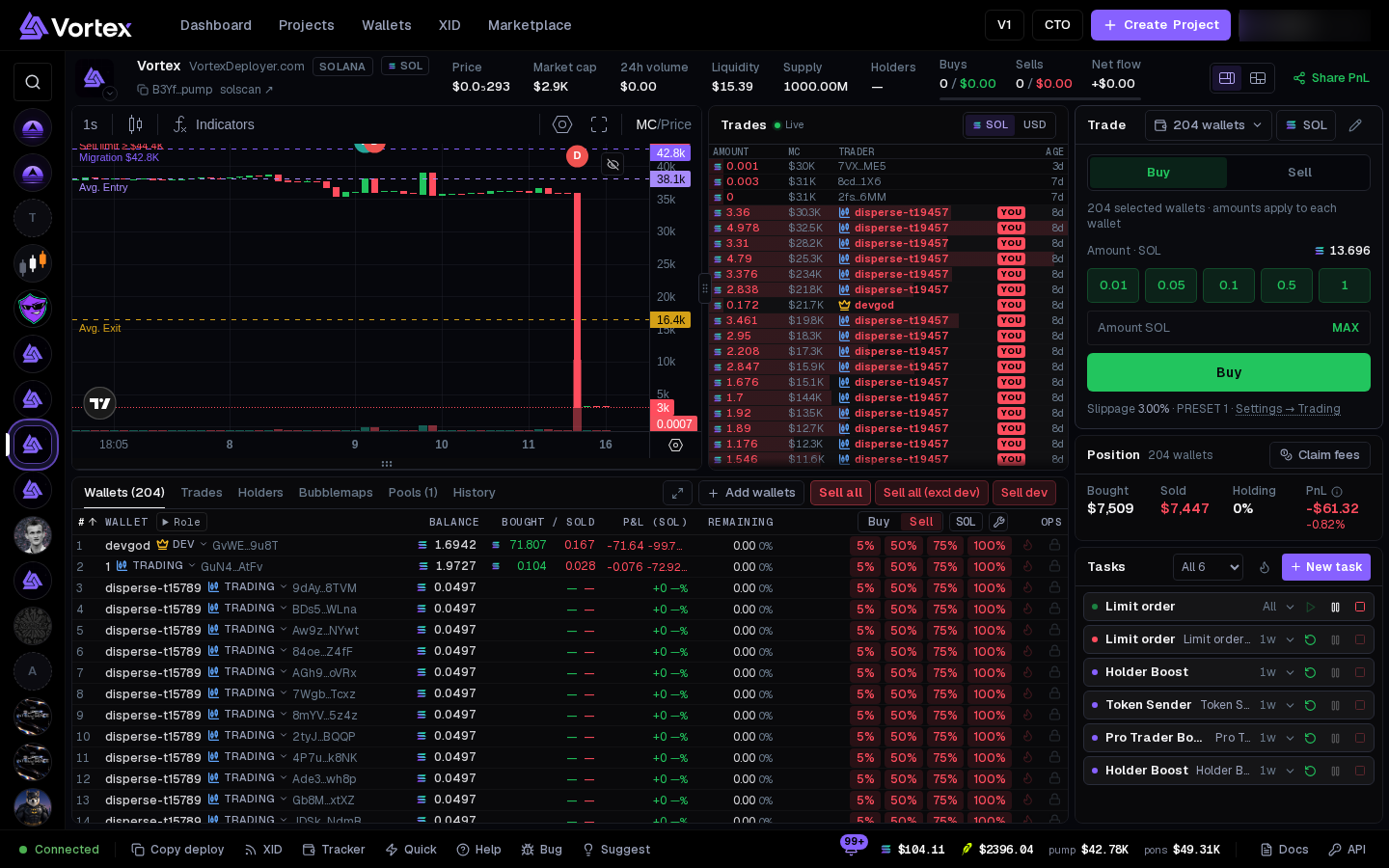This screenshot has width=1389, height=868.
Task: Open the devgod DEV role dropdown
Action: coord(182,545)
